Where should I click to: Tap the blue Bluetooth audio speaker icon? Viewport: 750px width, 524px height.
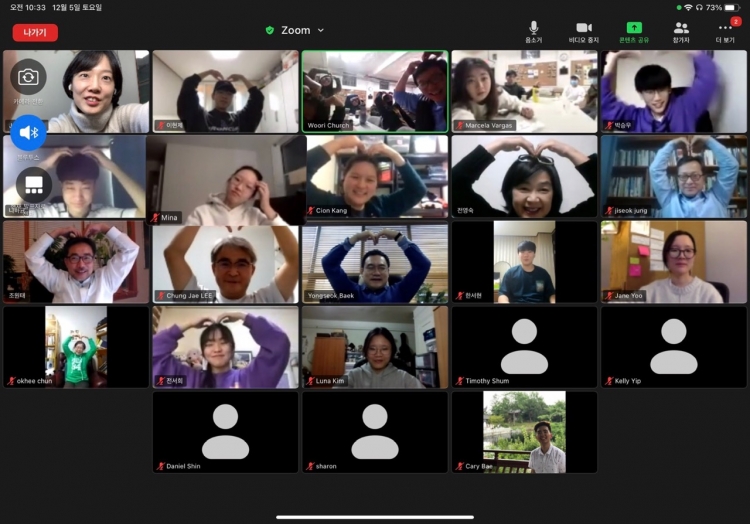coord(29,132)
